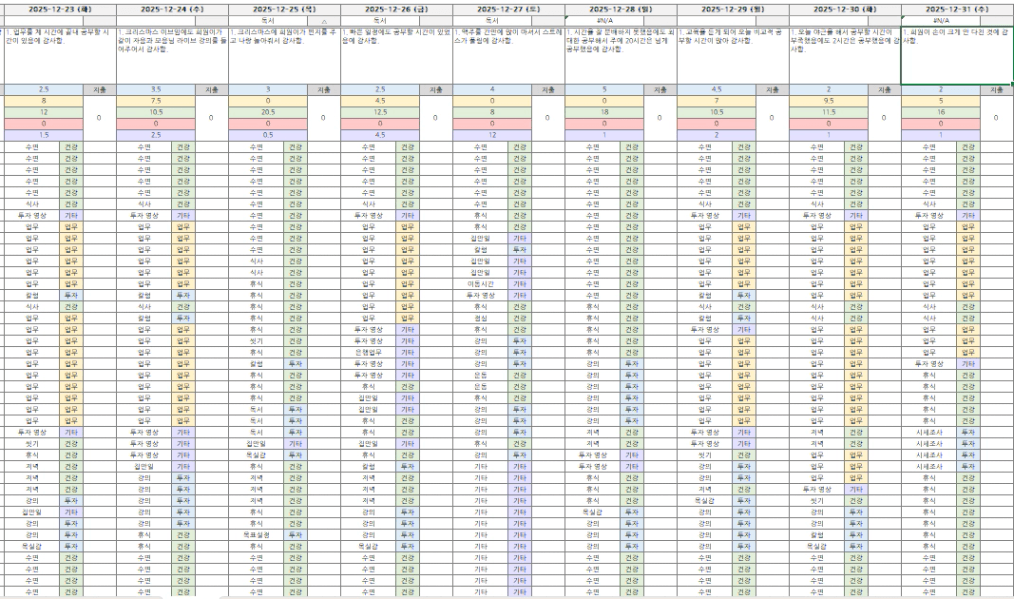Click the 독서 cell under 2025-12-26
Viewport: 1014px width, 599px height.
380,21
